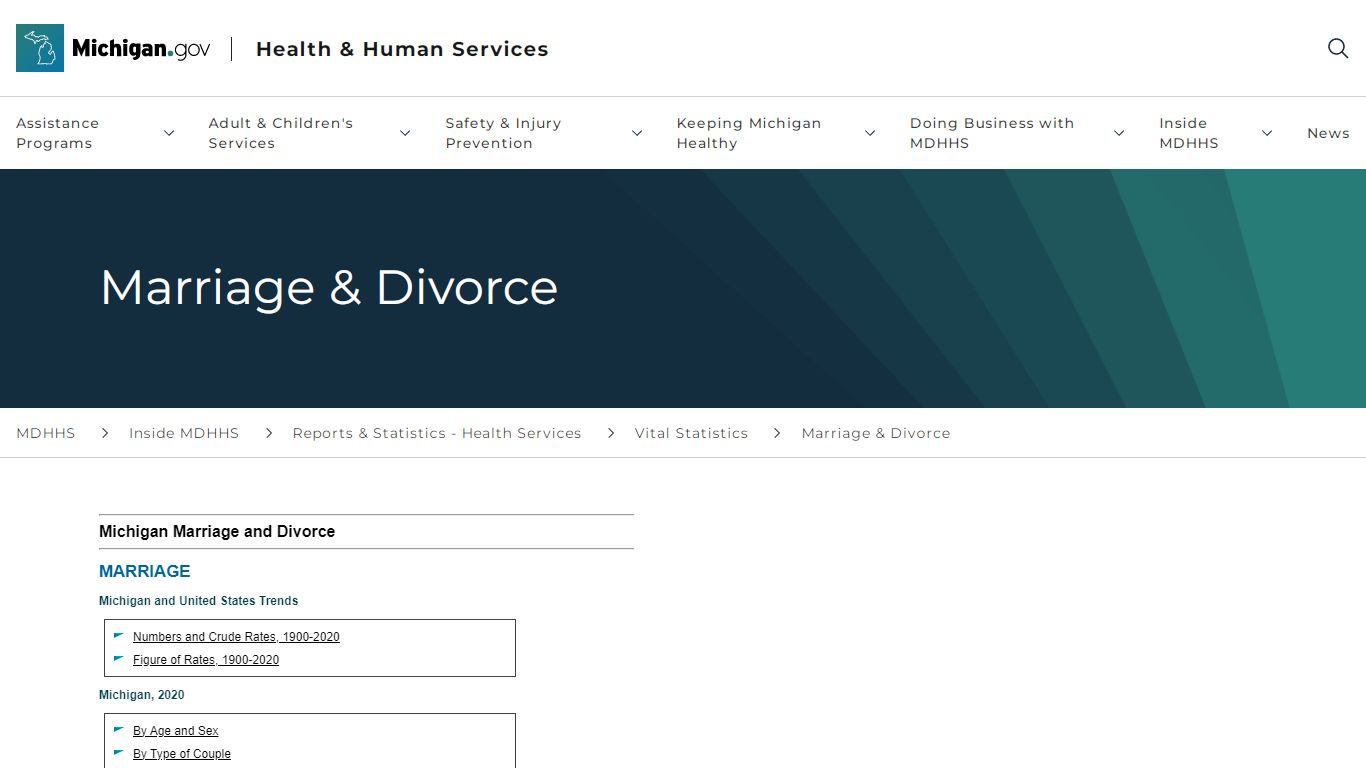Click the flag bullet beside By Age and Sex
This screenshot has width=1366, height=768.
tap(119, 729)
